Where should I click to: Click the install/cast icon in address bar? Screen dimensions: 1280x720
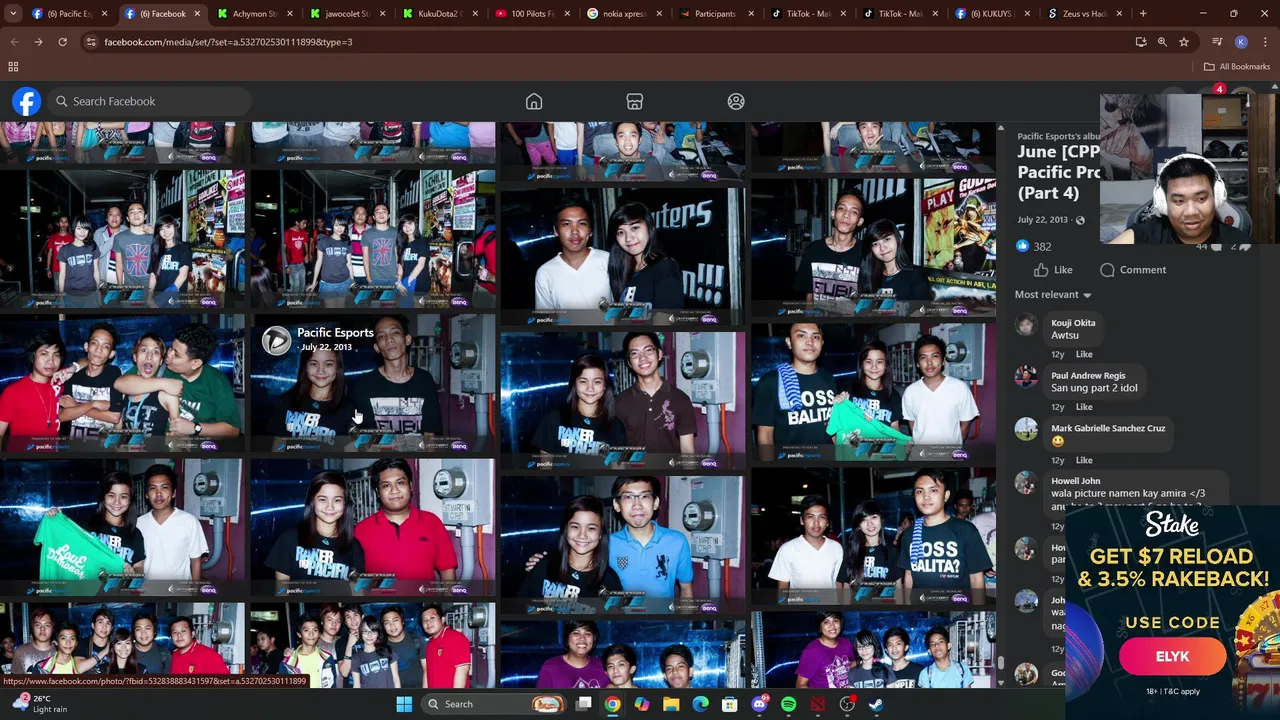(1141, 42)
